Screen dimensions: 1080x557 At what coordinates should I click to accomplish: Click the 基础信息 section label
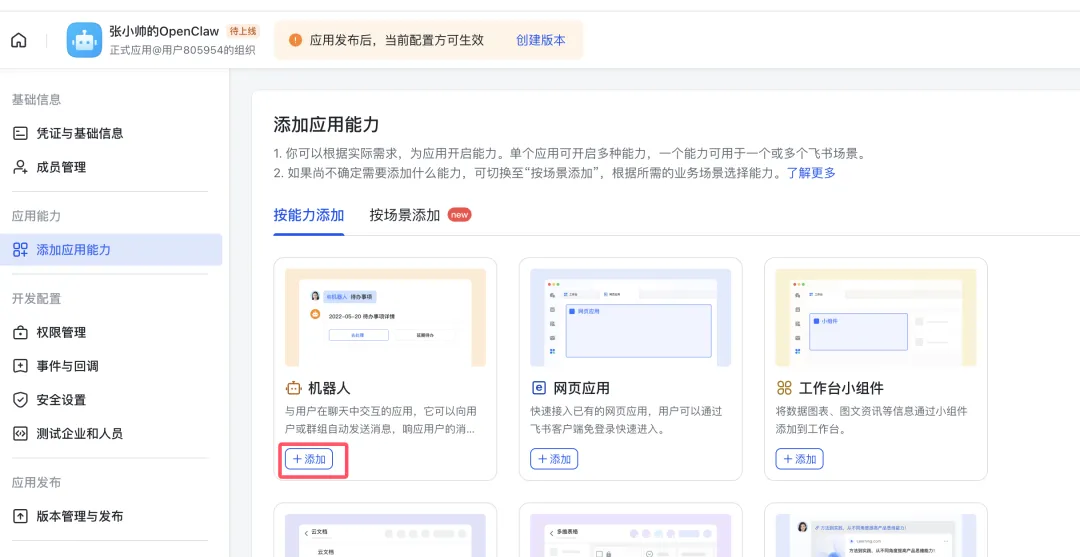click(x=37, y=100)
